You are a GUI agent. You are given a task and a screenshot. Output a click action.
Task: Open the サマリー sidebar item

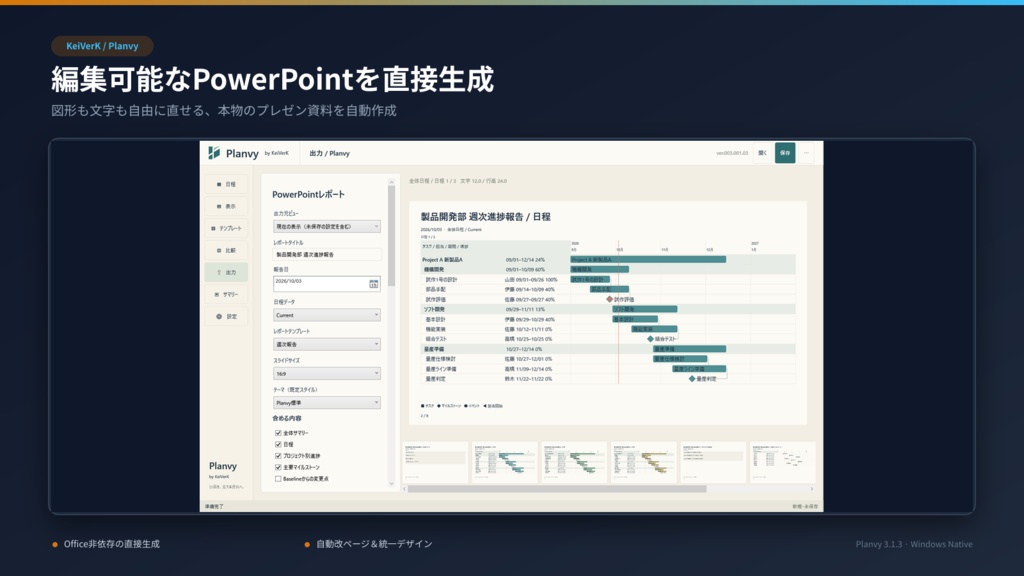pyautogui.click(x=226, y=295)
